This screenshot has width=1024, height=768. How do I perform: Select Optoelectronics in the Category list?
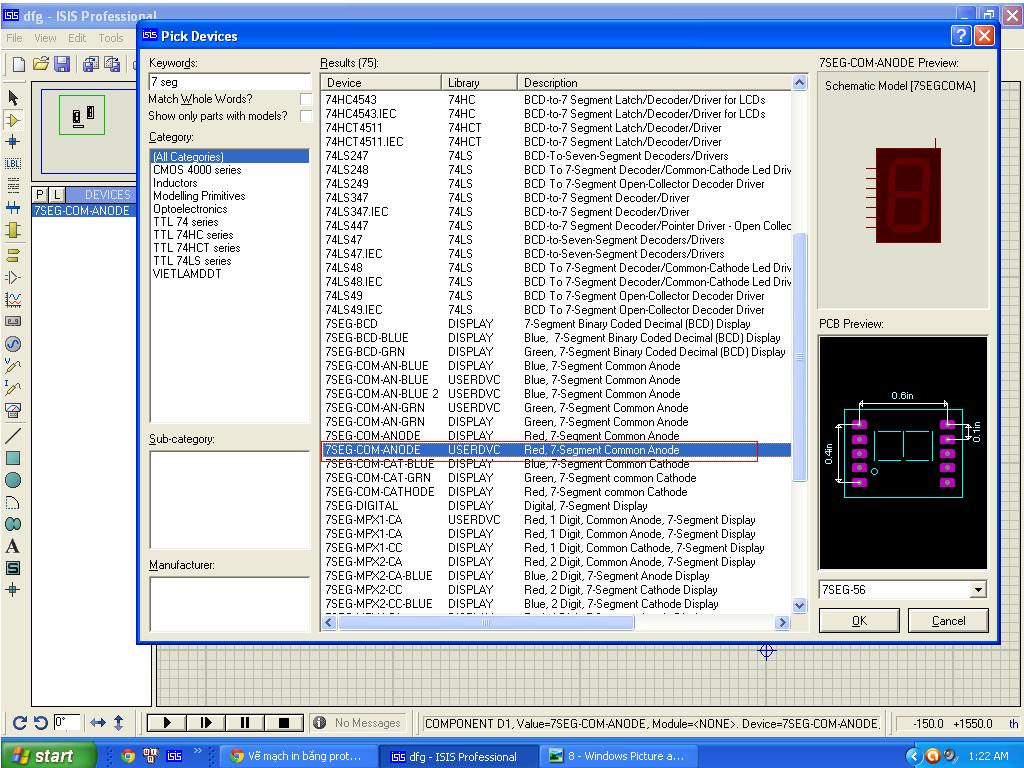coord(190,209)
